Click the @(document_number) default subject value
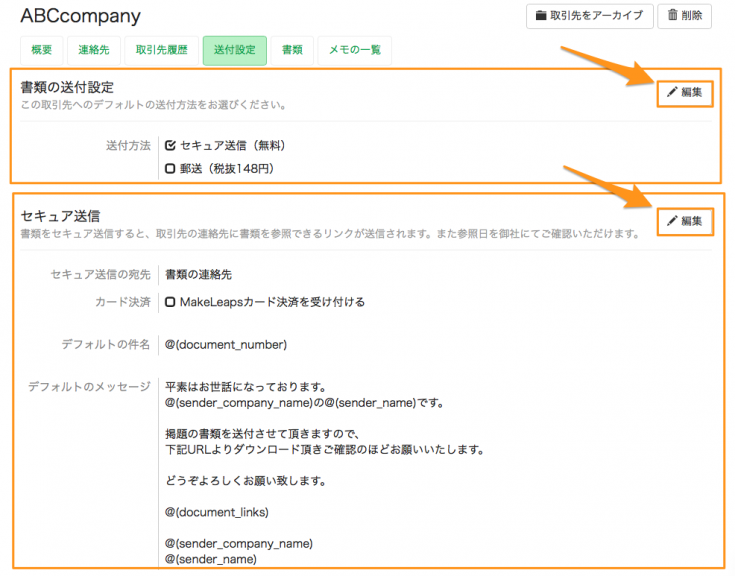 coord(226,345)
